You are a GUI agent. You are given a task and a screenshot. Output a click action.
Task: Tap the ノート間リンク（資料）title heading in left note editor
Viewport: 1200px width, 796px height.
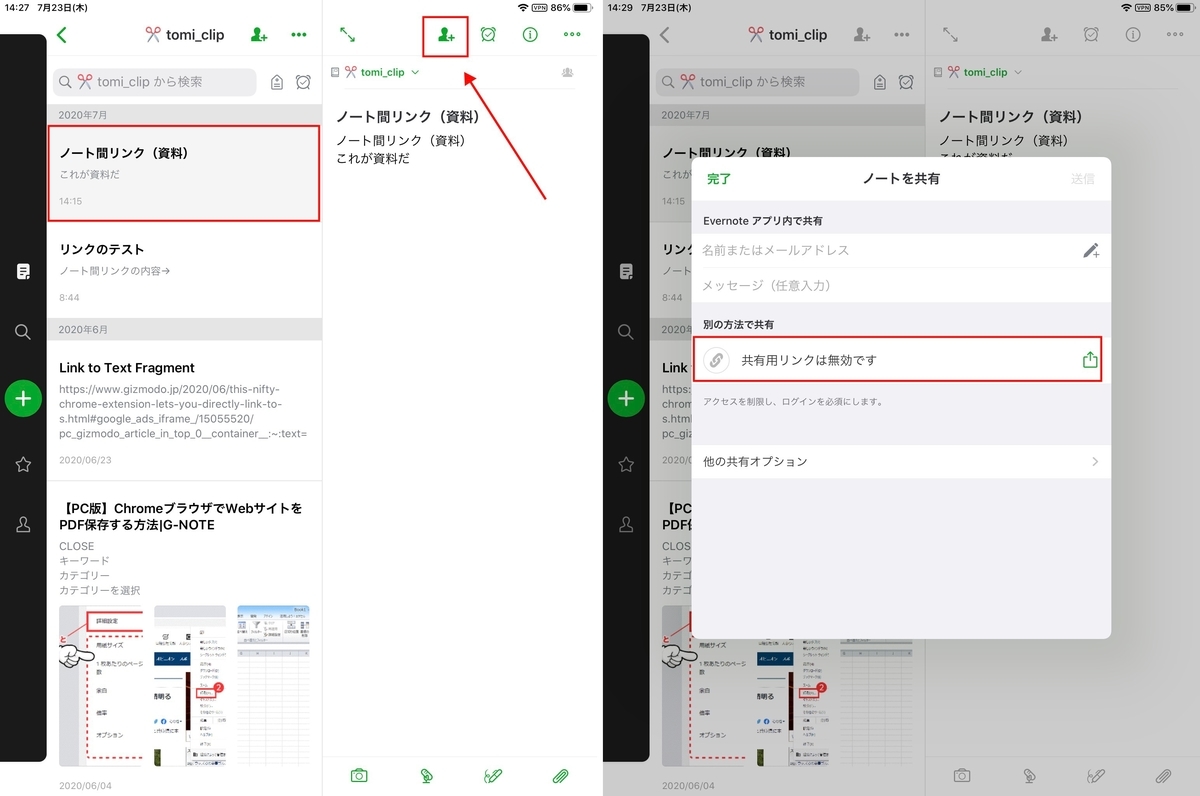[409, 116]
